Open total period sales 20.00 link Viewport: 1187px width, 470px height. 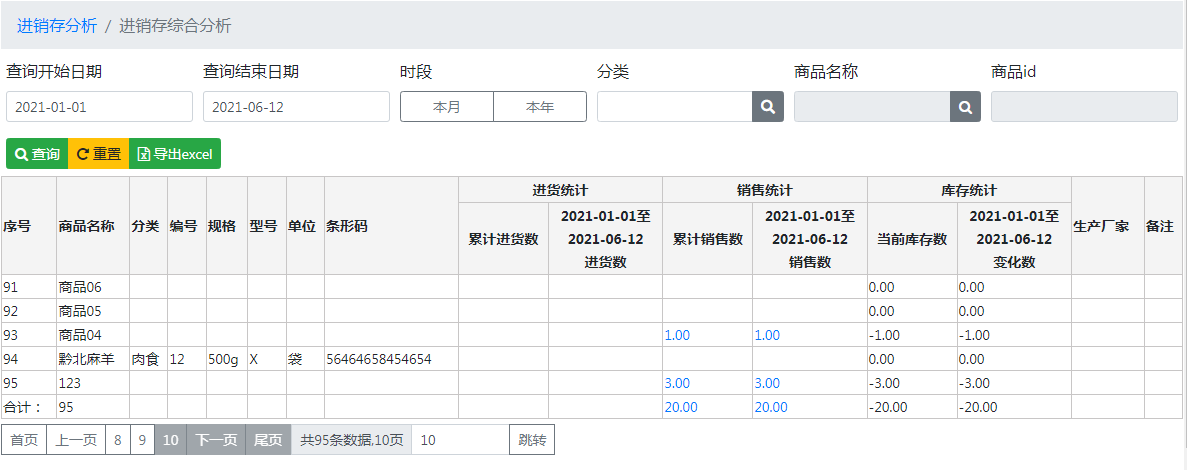click(x=771, y=407)
